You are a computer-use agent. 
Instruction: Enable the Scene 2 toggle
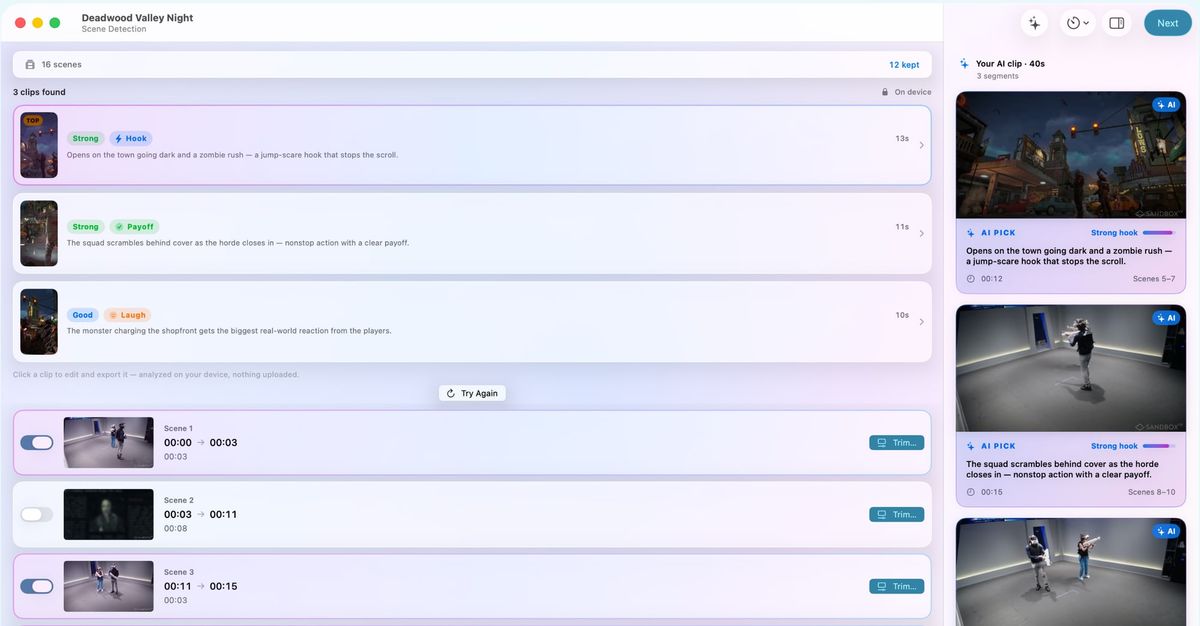36,514
